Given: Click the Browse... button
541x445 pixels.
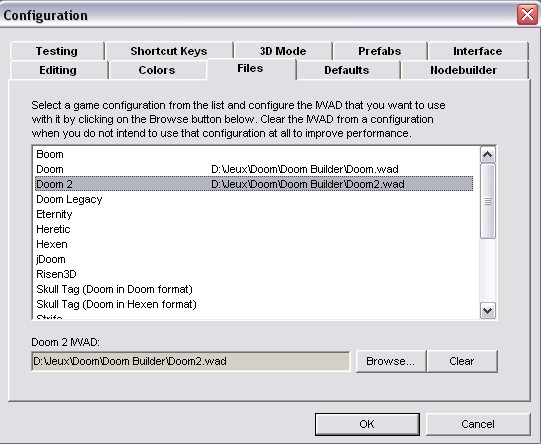Looking at the screenshot, I should coord(391,361).
